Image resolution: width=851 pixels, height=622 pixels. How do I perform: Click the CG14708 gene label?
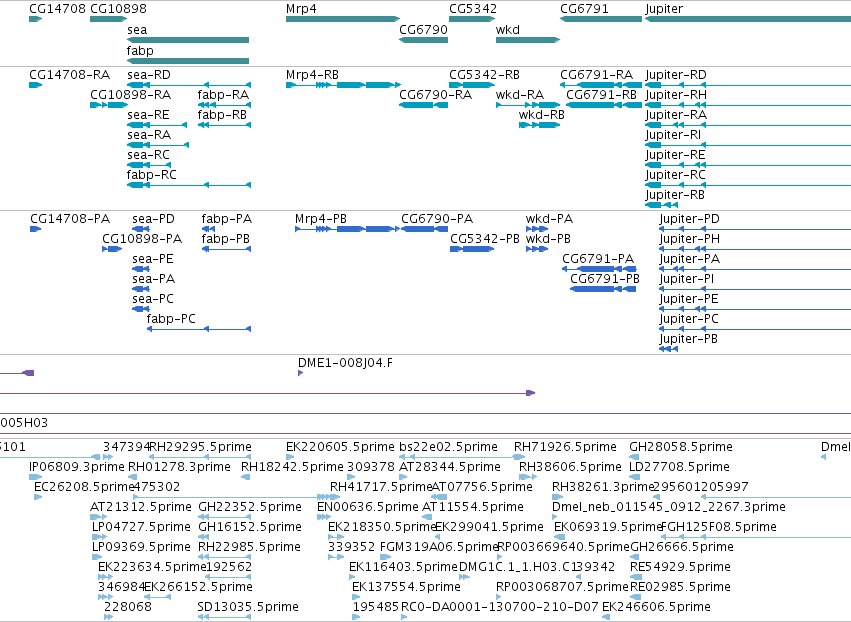[58, 9]
